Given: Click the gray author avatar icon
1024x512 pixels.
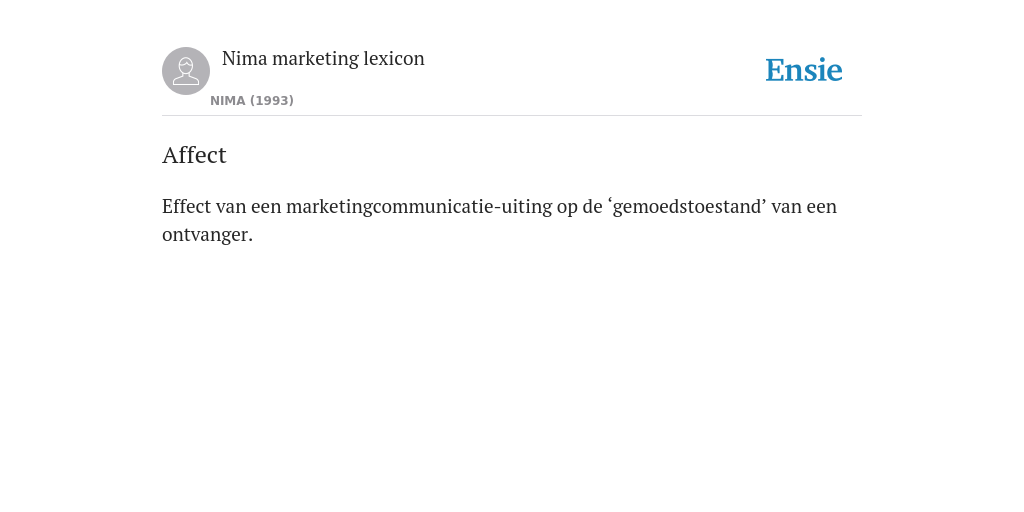Looking at the screenshot, I should [x=186, y=71].
